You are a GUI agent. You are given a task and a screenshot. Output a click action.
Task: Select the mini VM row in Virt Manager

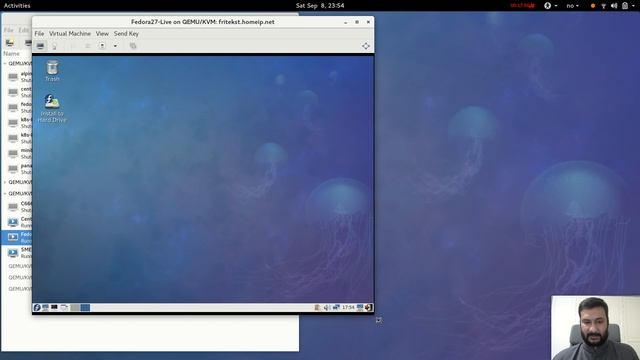17,153
